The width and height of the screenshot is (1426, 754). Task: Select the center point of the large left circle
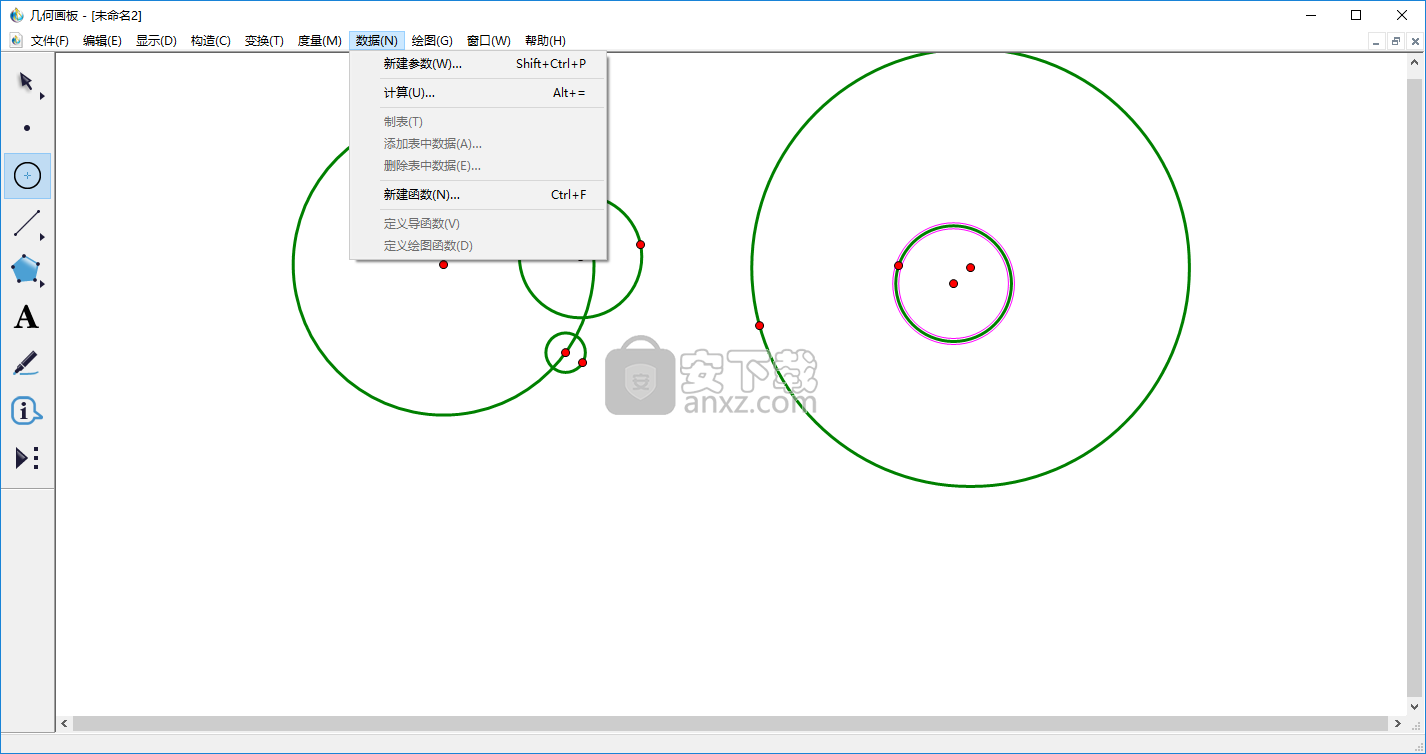tap(443, 264)
